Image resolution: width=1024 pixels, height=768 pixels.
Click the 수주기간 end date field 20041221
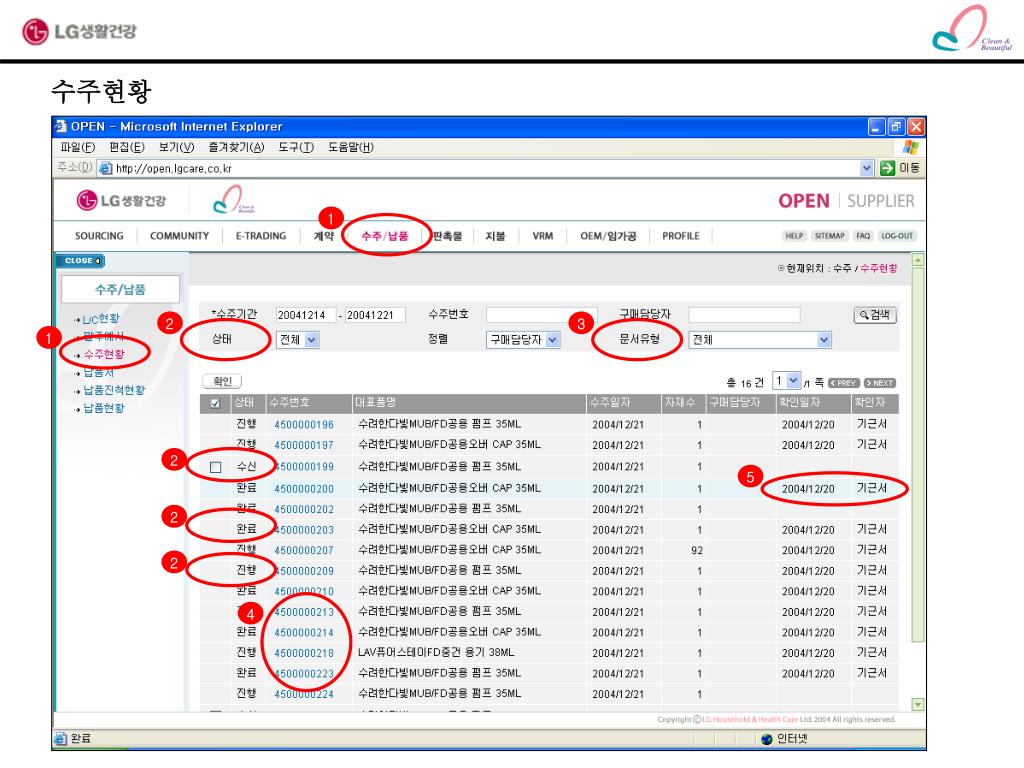[x=375, y=315]
